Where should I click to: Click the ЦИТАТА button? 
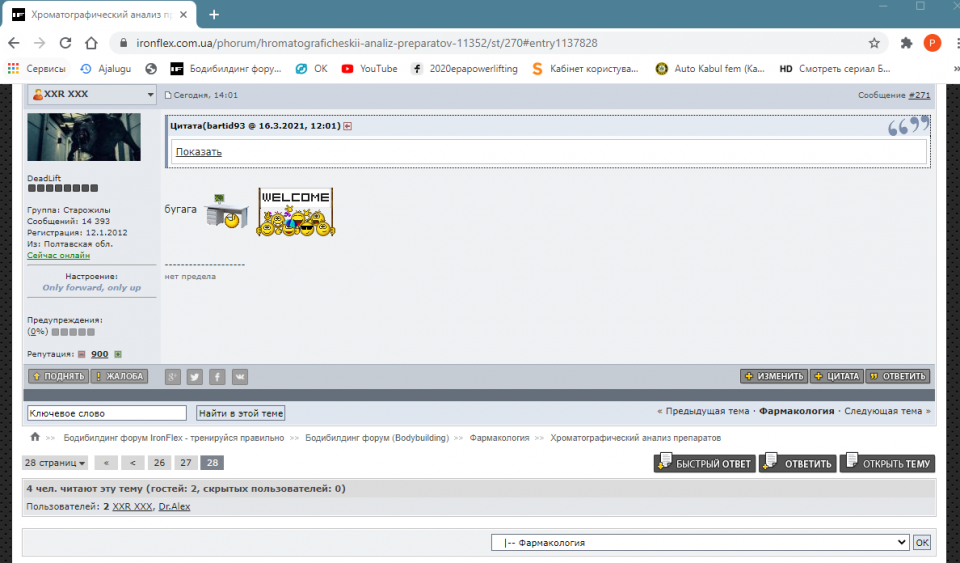pos(836,377)
